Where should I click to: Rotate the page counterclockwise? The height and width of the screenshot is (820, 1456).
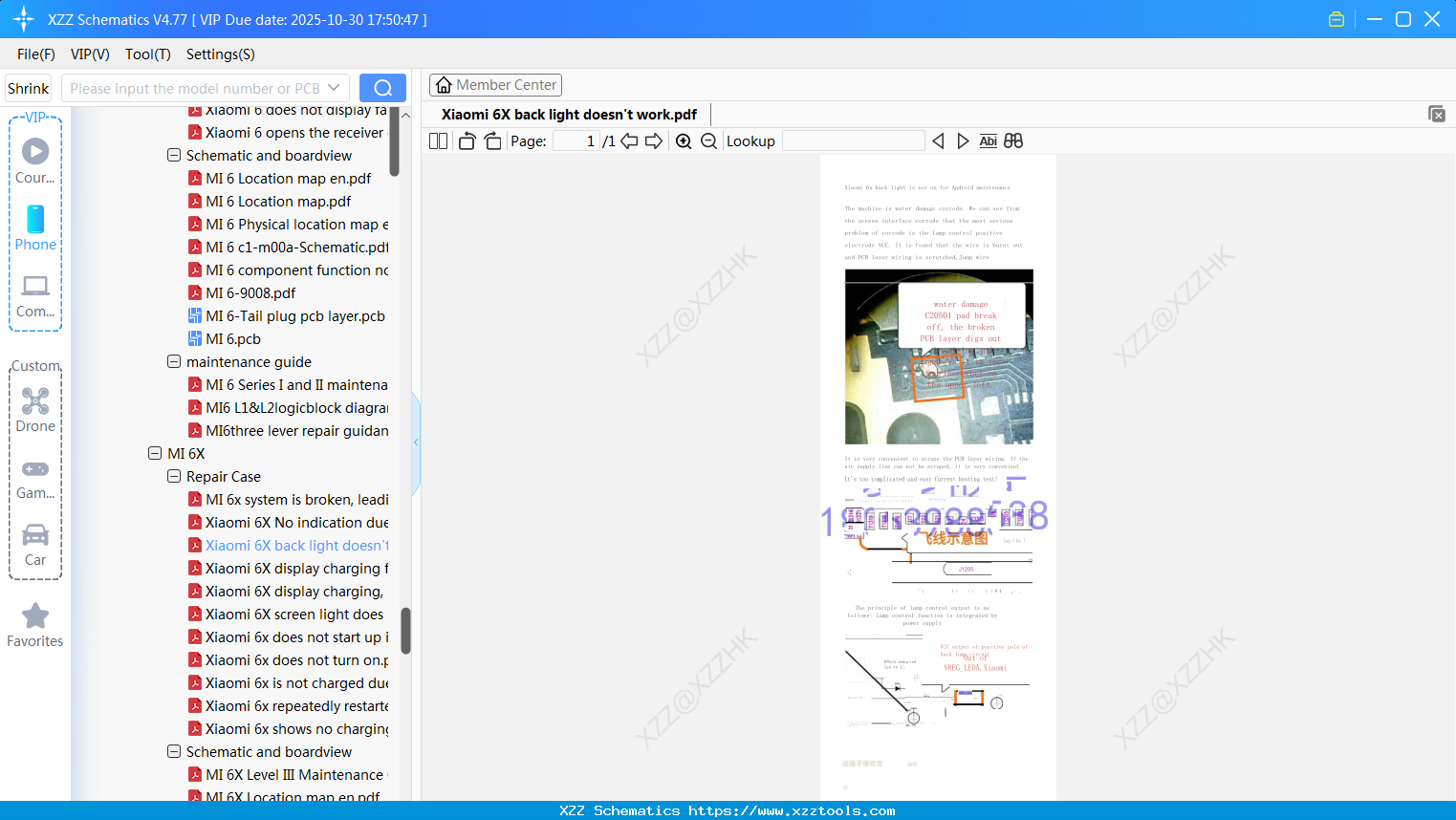point(467,141)
